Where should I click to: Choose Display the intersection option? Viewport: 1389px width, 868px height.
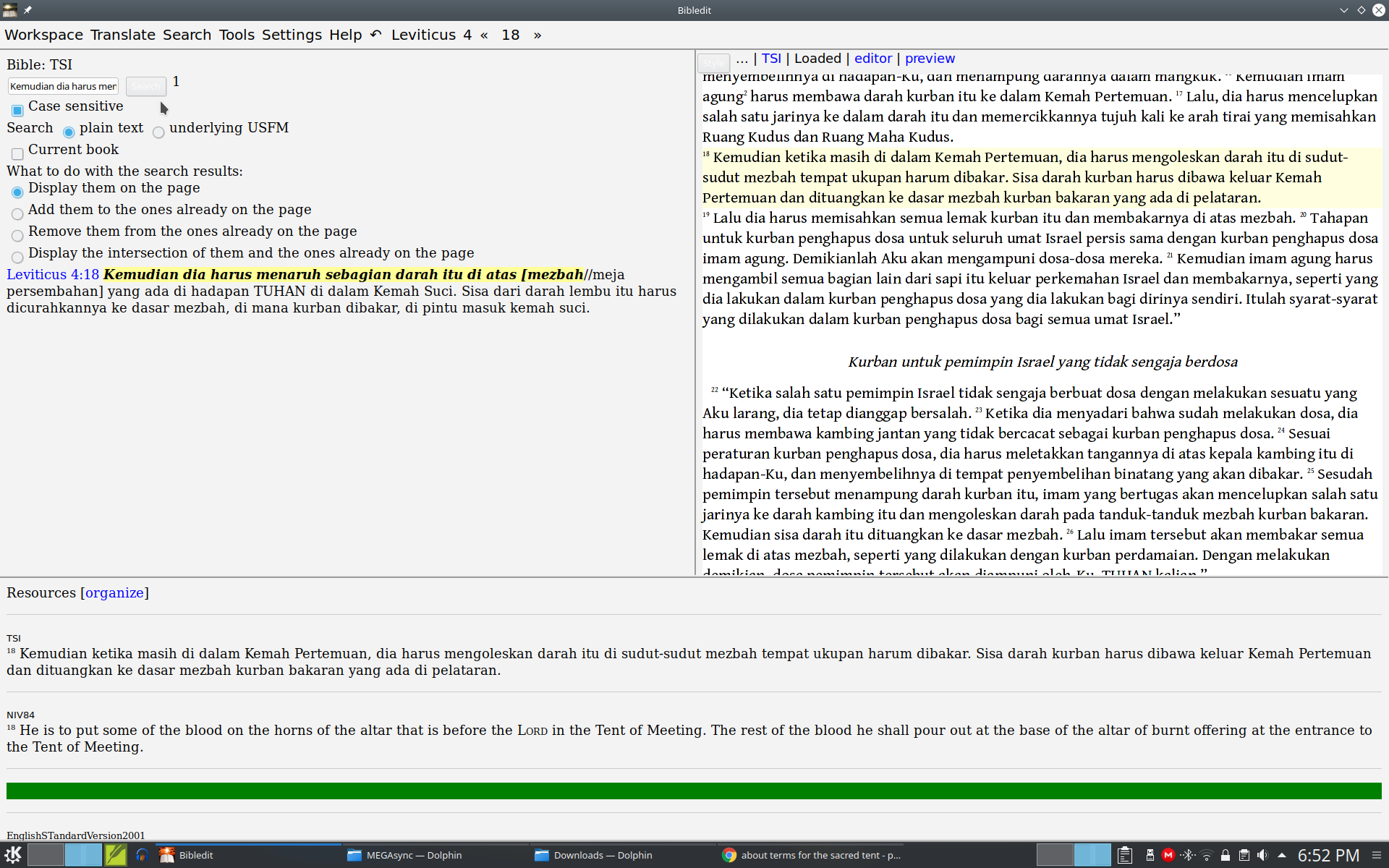pyautogui.click(x=17, y=257)
